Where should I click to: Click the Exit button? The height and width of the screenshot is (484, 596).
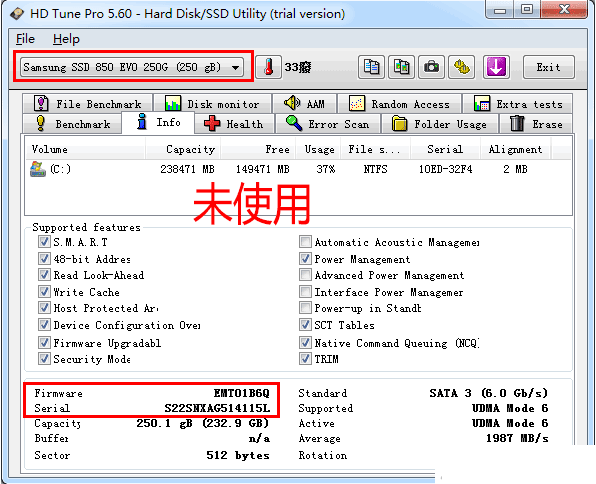[548, 67]
